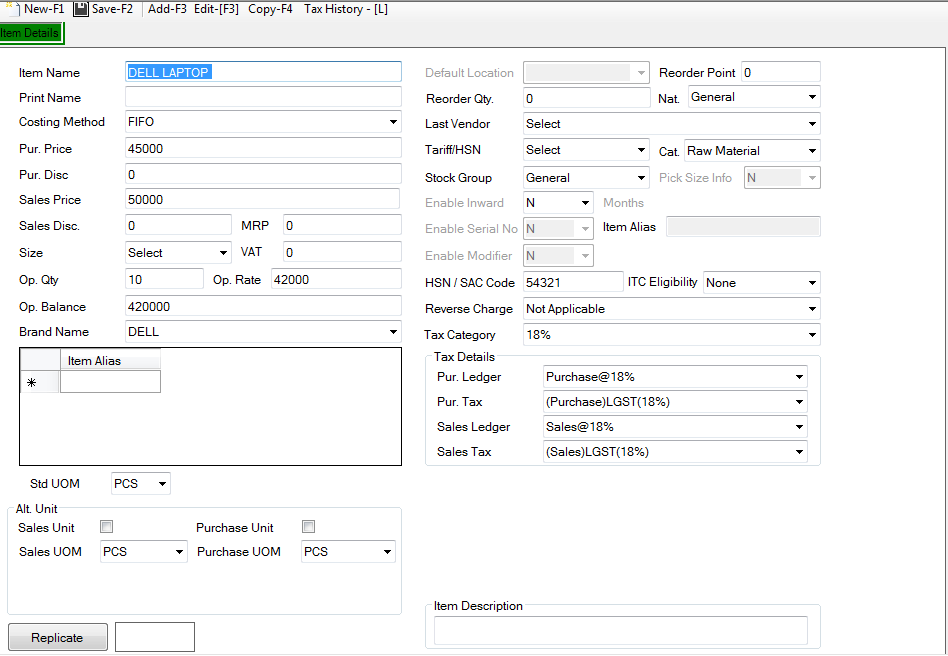948x656 pixels.
Task: Switch to the Item Details tab
Action: pos(31,33)
